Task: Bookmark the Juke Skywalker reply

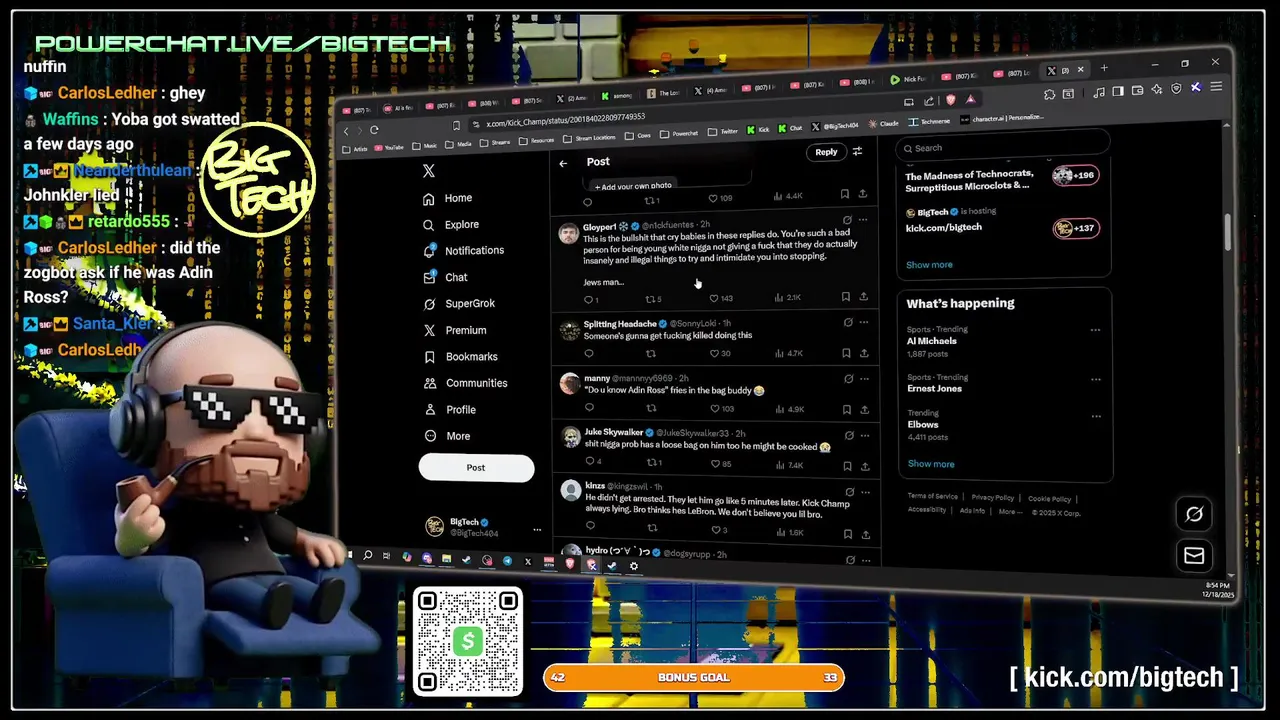Action: [848, 464]
